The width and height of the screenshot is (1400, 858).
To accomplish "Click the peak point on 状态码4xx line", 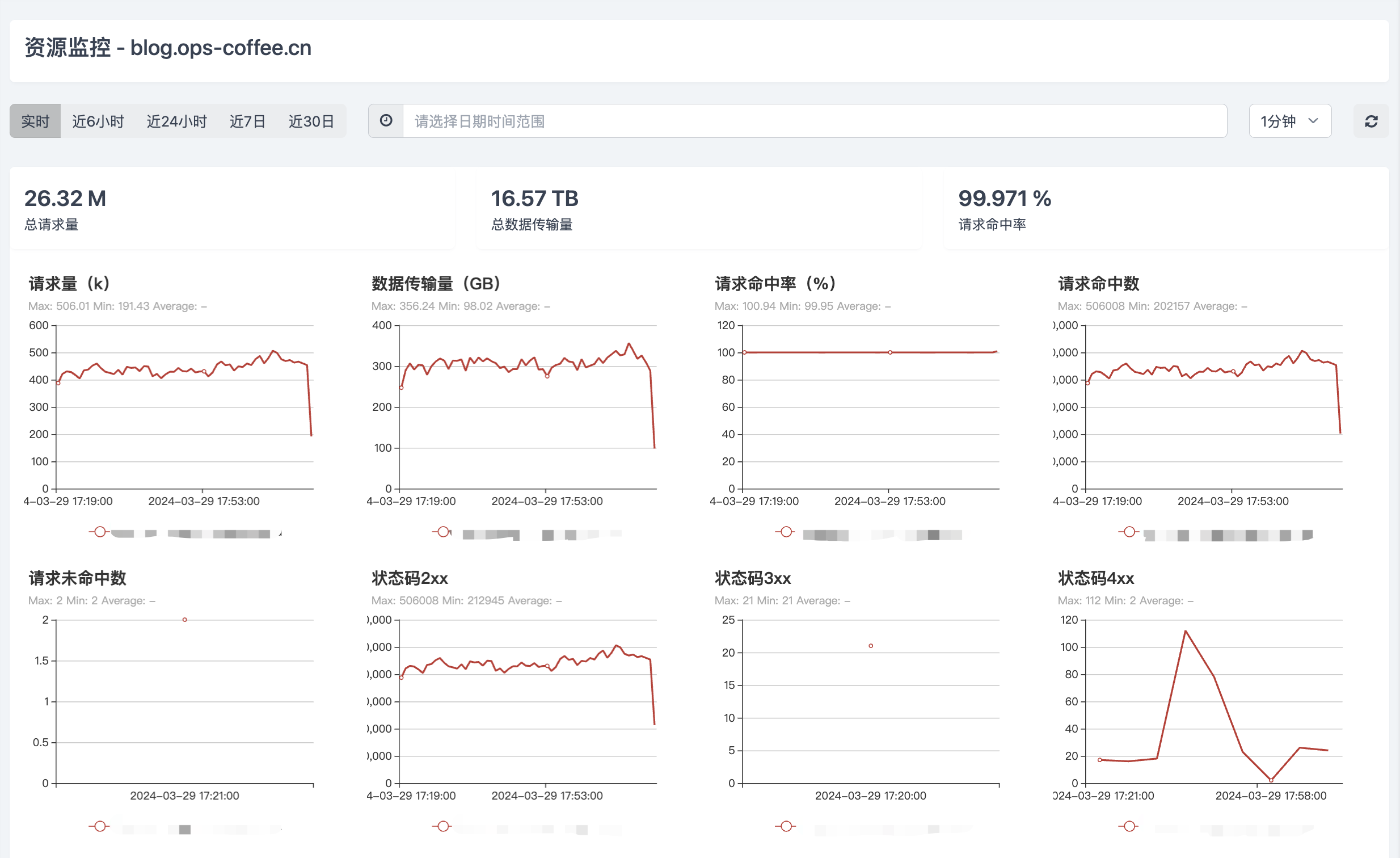I will (1185, 631).
